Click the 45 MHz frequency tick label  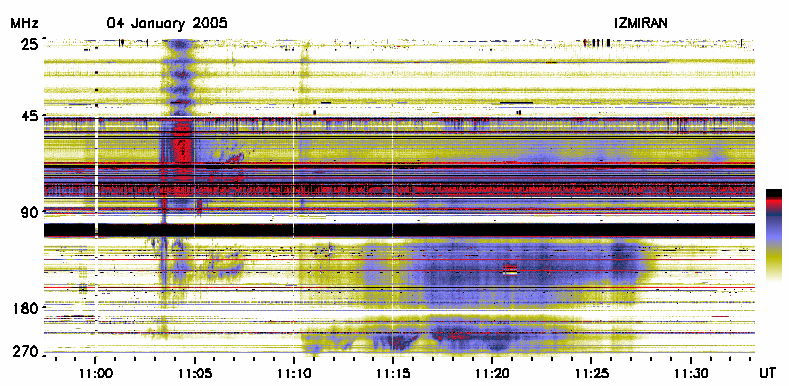pyautogui.click(x=29, y=116)
